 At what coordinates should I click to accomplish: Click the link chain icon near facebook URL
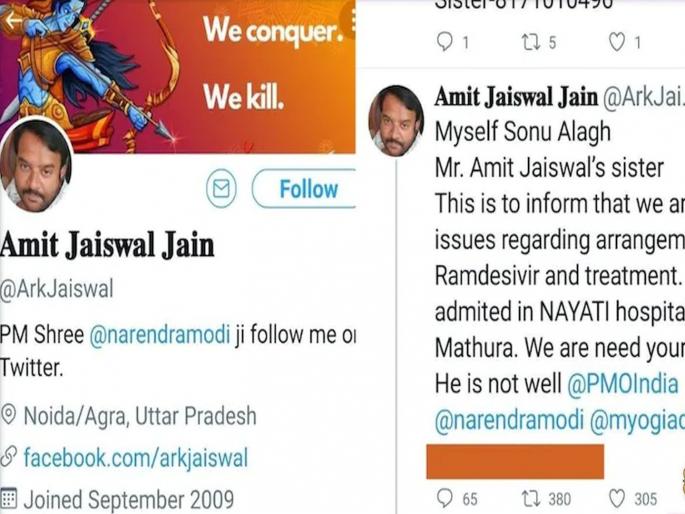click(x=8, y=456)
